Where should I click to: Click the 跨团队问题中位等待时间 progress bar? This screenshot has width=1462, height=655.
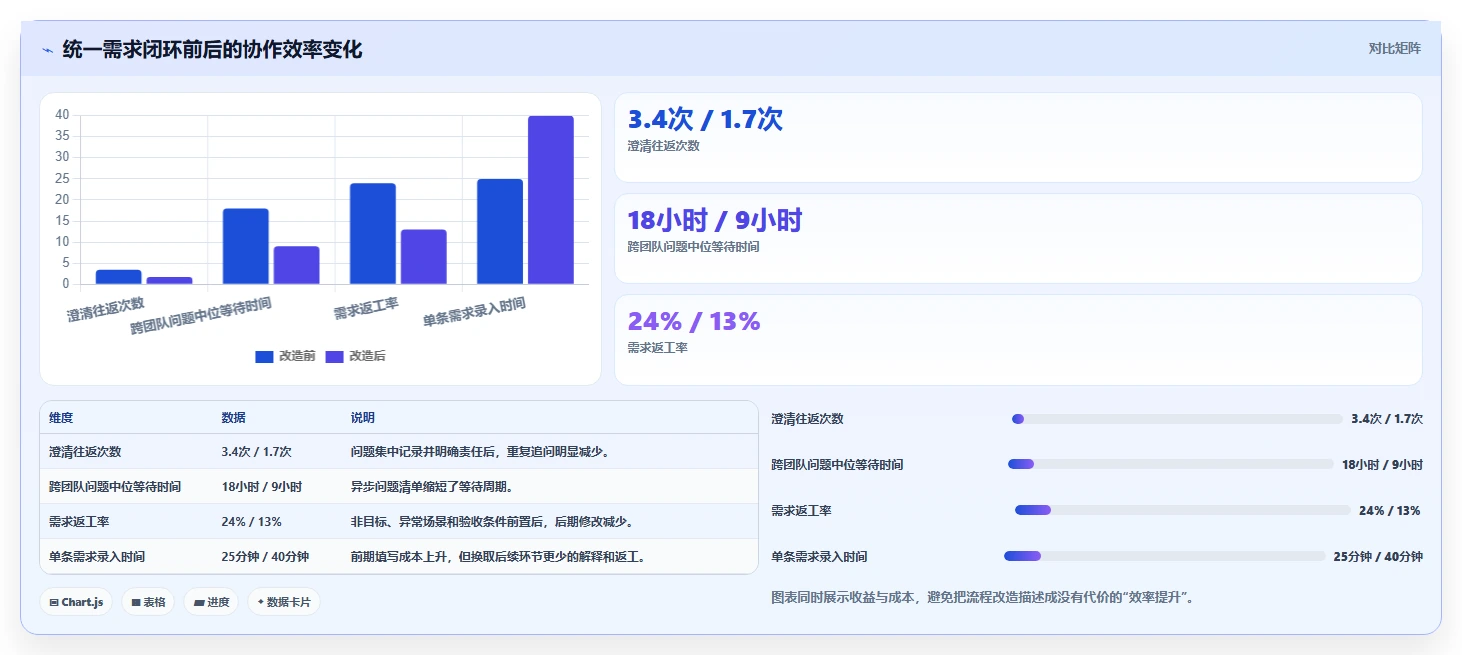coord(1171,464)
